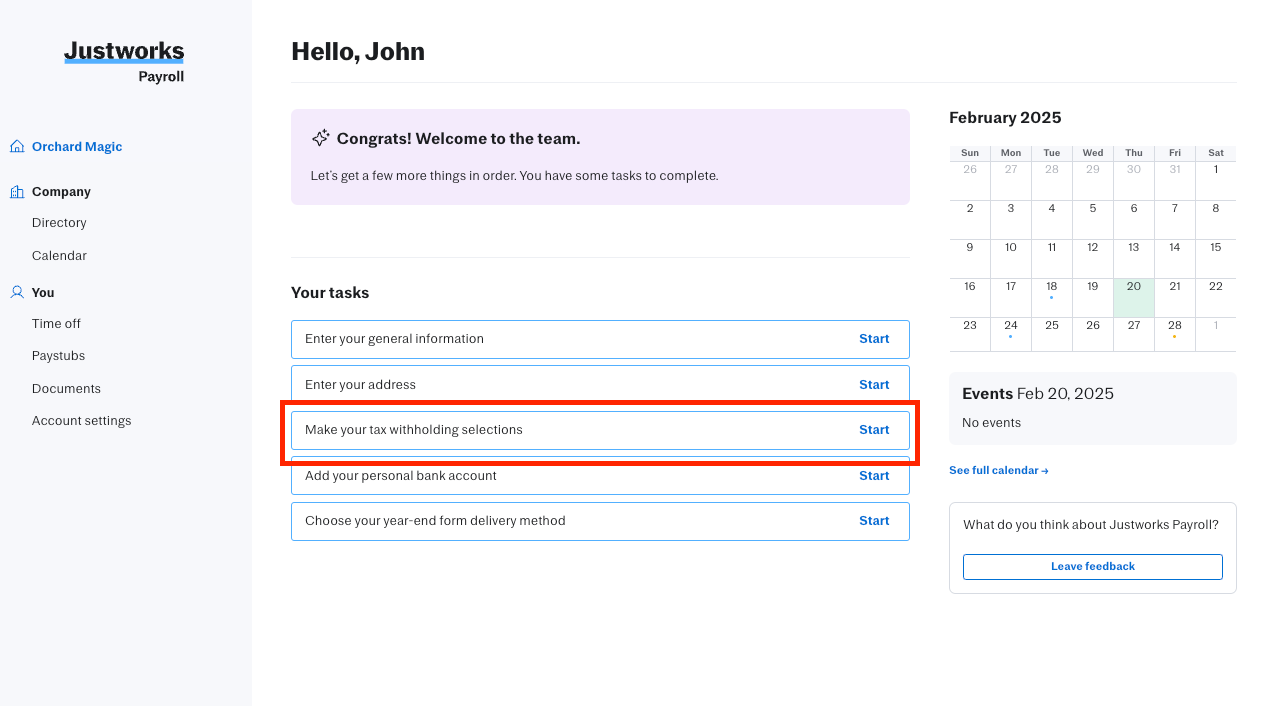Viewport: 1267px width, 706px height.
Task: Click the Justworks Payroll logo
Action: [x=124, y=61]
